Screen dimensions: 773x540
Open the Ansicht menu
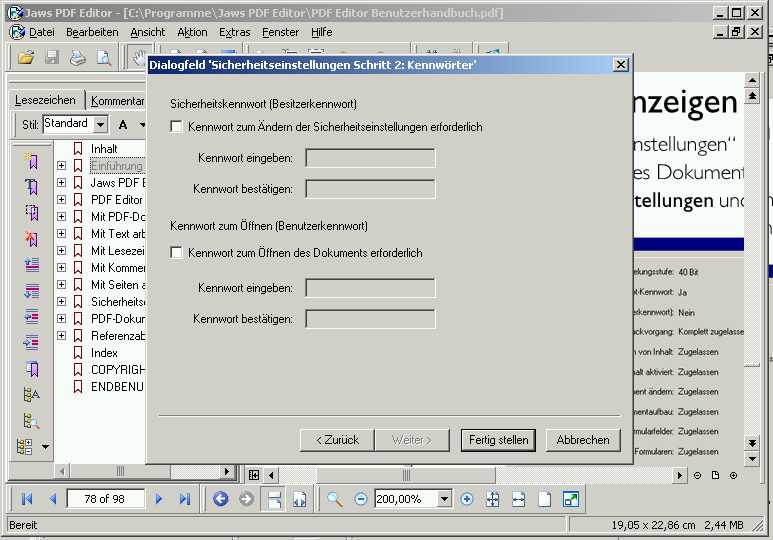[x=147, y=32]
